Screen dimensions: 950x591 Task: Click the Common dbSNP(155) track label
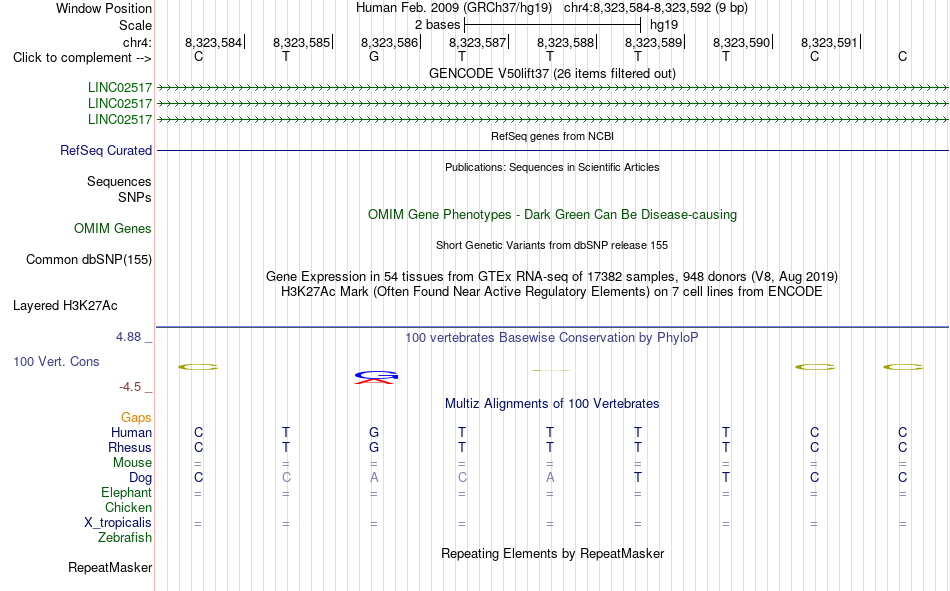click(x=88, y=259)
